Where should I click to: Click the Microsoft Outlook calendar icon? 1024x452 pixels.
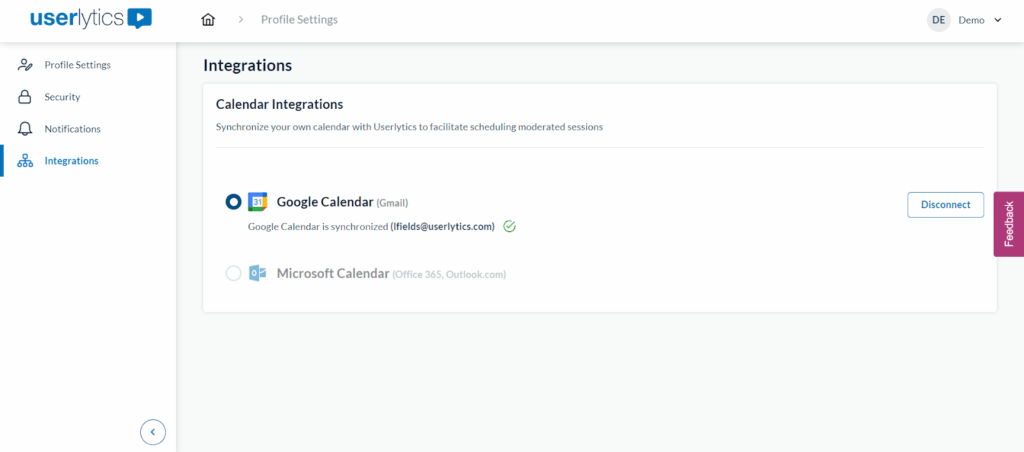pos(257,273)
